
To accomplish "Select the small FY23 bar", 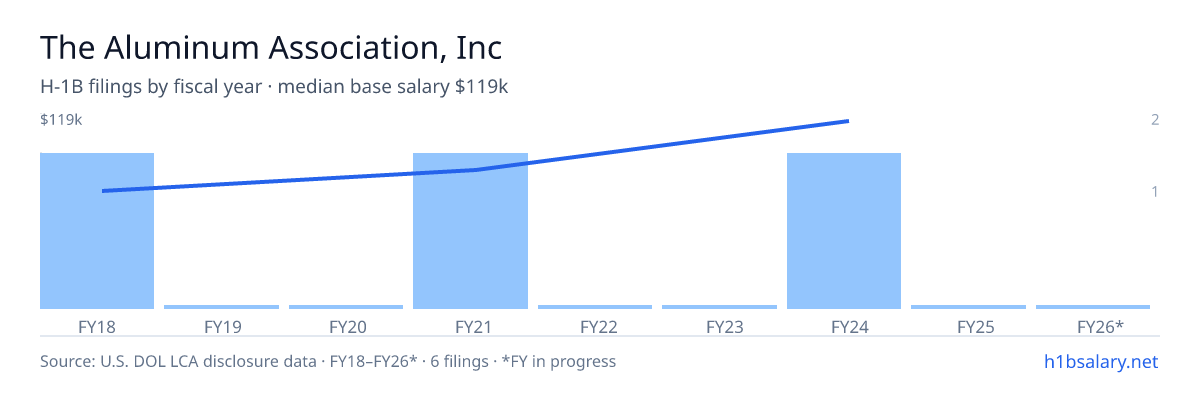I will click(719, 307).
